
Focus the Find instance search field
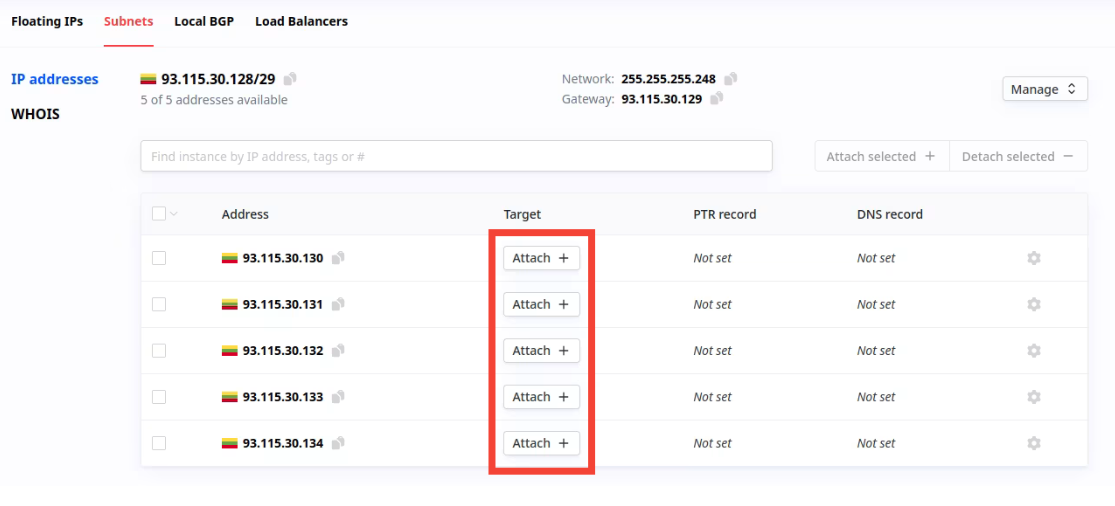coord(456,156)
